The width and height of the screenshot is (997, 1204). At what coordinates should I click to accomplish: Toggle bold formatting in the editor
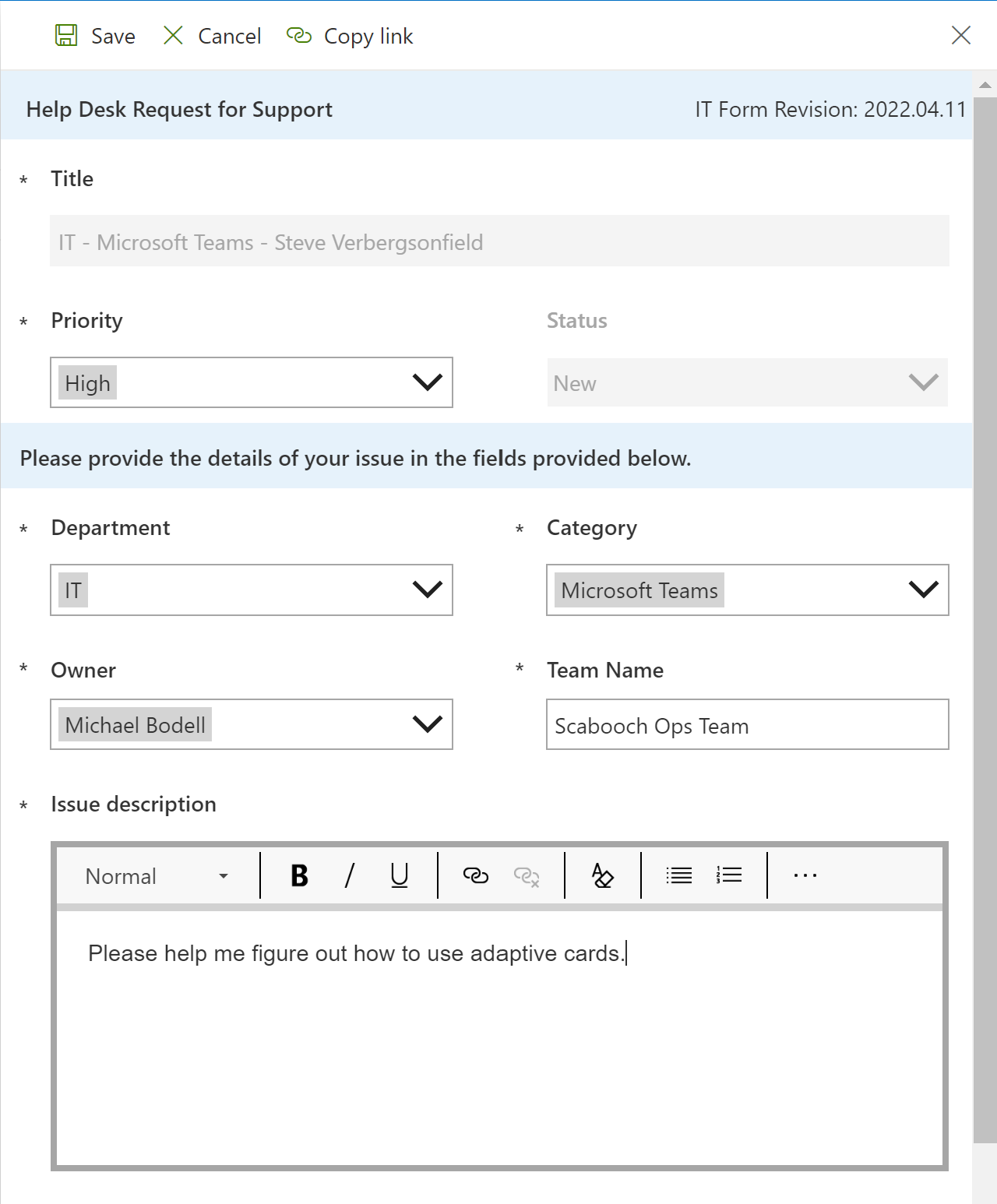(x=299, y=875)
